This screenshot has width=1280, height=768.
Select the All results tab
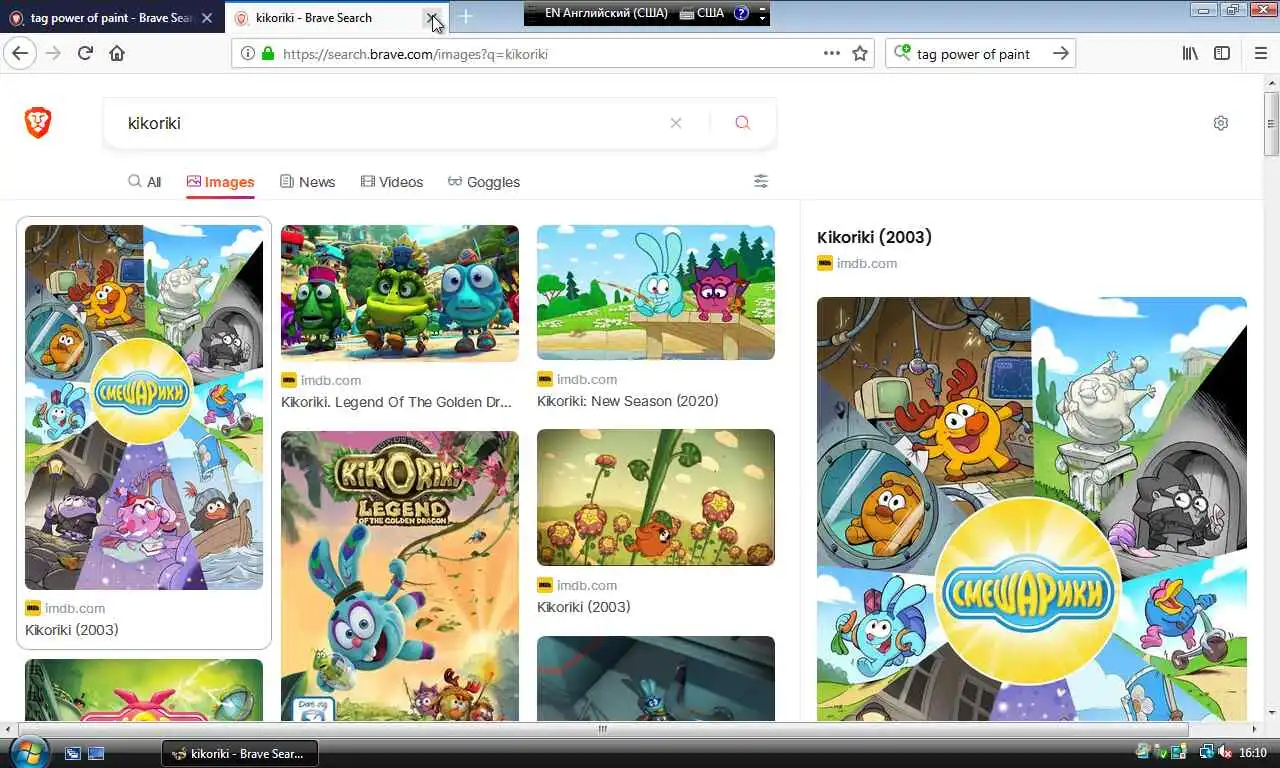[144, 182]
